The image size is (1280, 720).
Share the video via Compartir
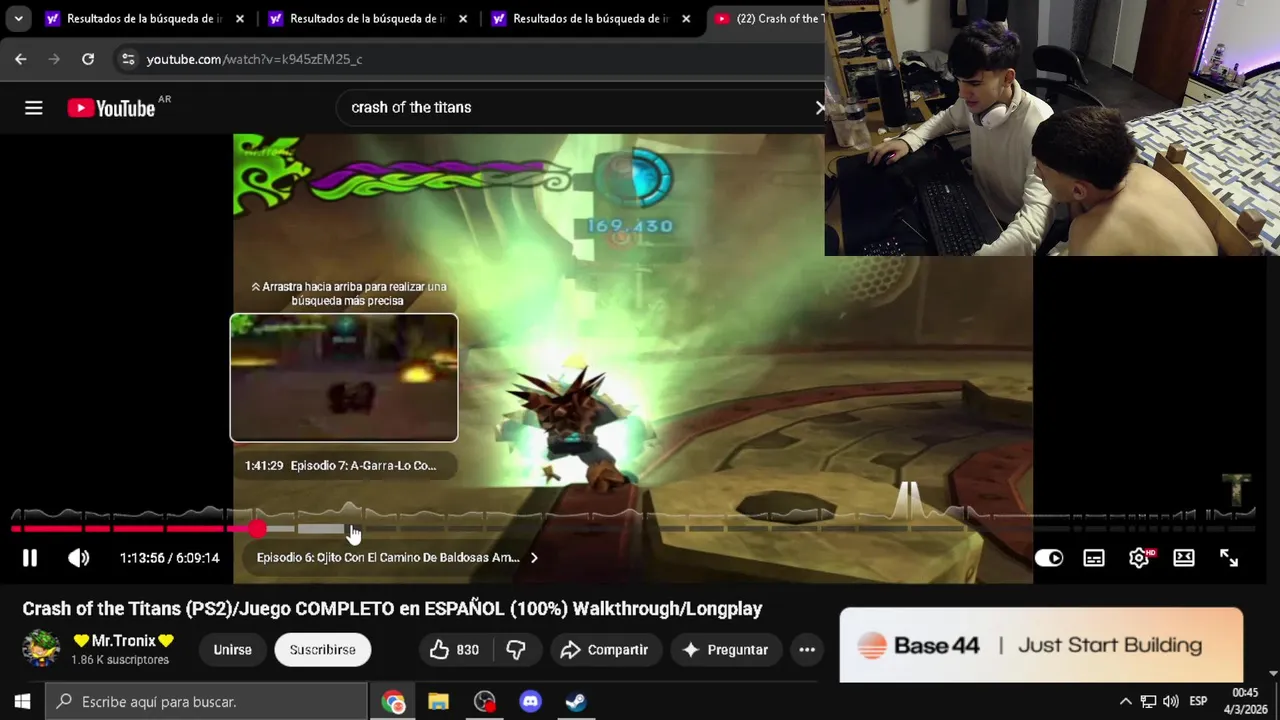tap(604, 650)
